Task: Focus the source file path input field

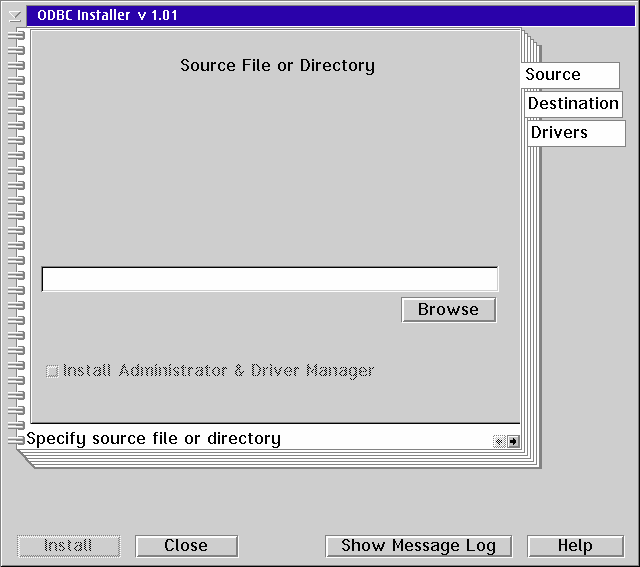Action: pyautogui.click(x=270, y=279)
